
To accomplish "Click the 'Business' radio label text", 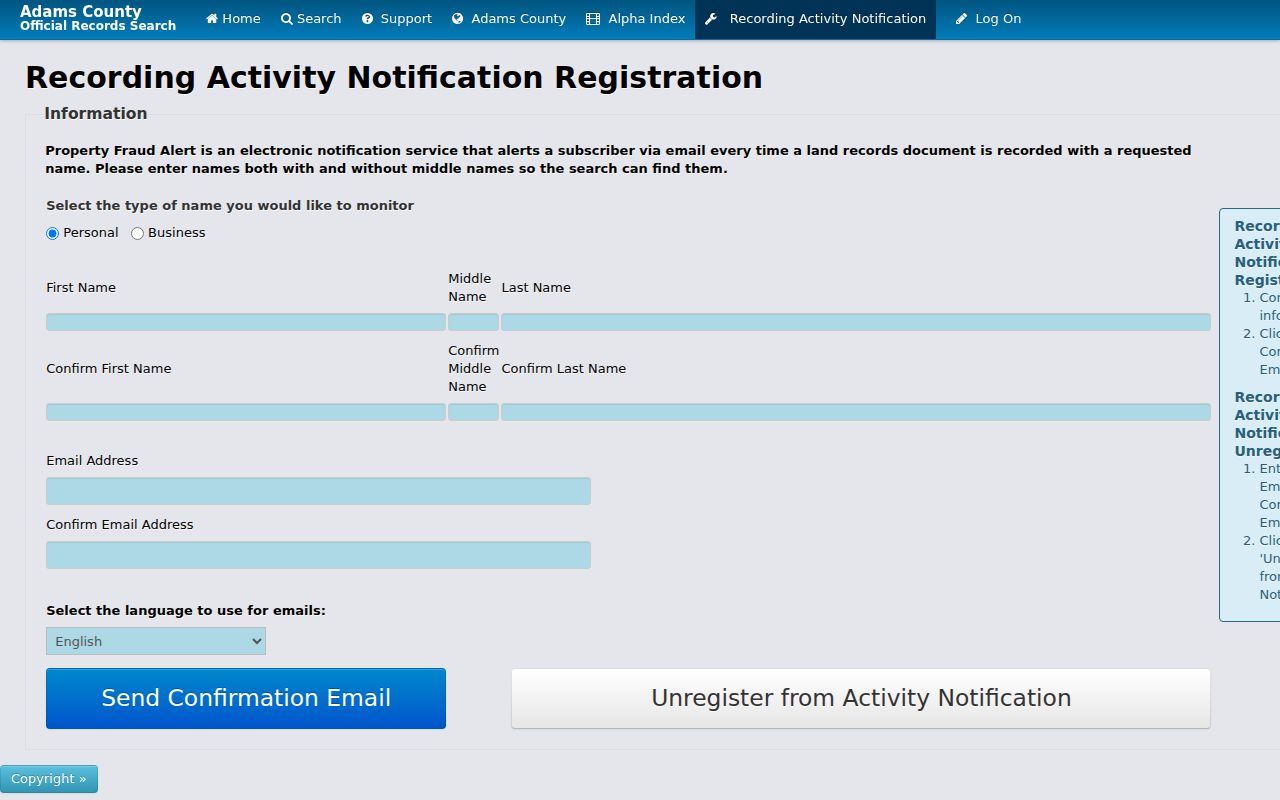I will tap(177, 233).
